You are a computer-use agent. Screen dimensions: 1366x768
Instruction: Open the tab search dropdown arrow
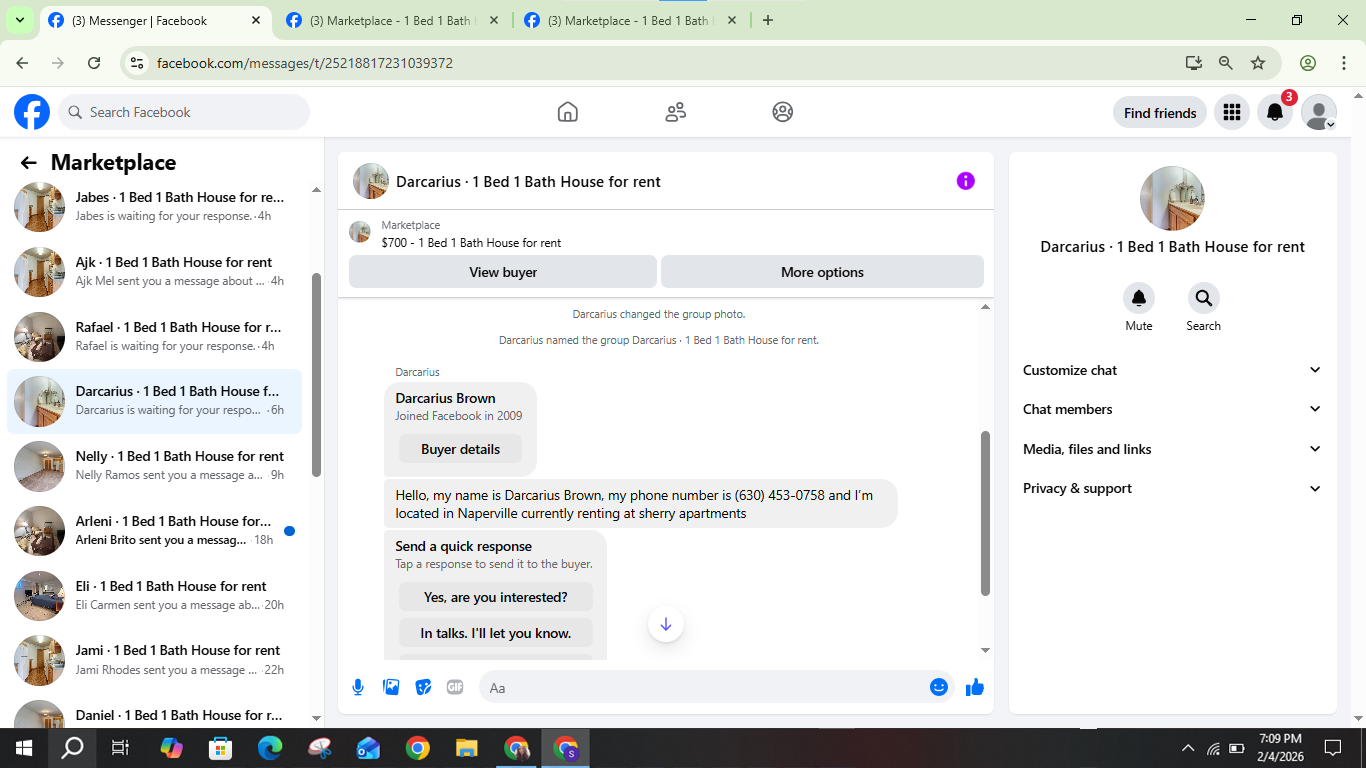pyautogui.click(x=19, y=20)
